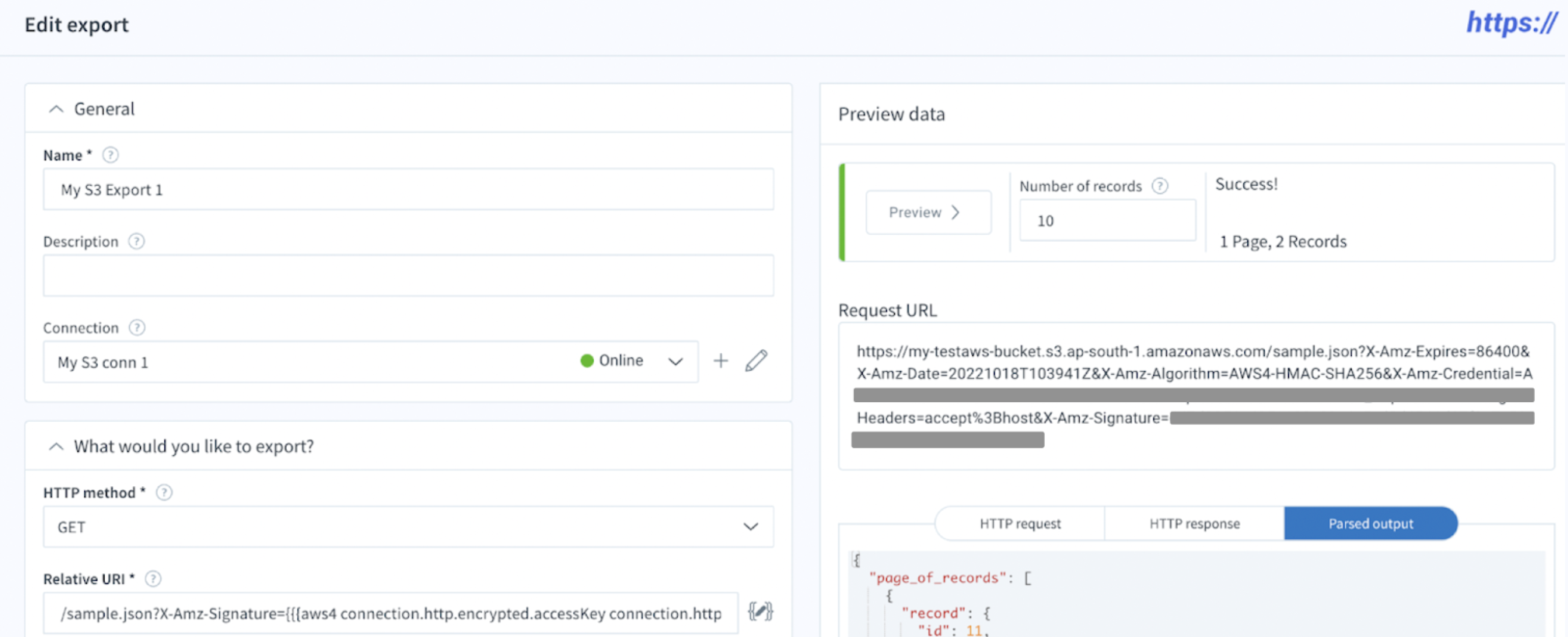Click the help icon next to Name field
Image resolution: width=1568 pixels, height=637 pixels.
(110, 155)
